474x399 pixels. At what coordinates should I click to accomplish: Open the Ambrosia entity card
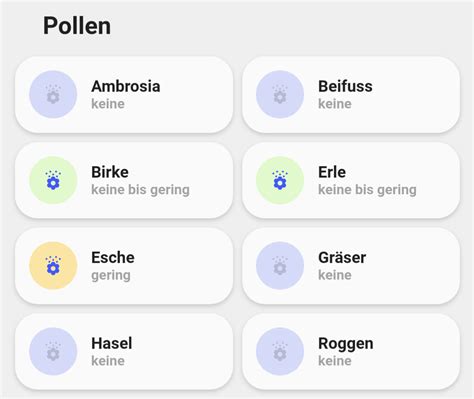(124, 95)
